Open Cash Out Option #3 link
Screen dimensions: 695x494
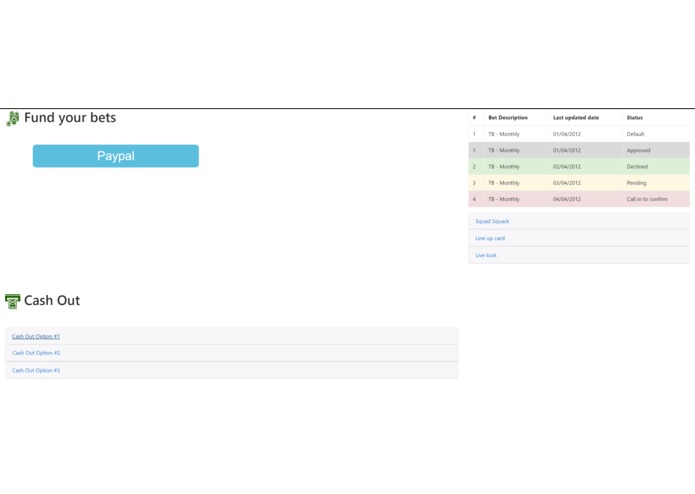tap(36, 370)
